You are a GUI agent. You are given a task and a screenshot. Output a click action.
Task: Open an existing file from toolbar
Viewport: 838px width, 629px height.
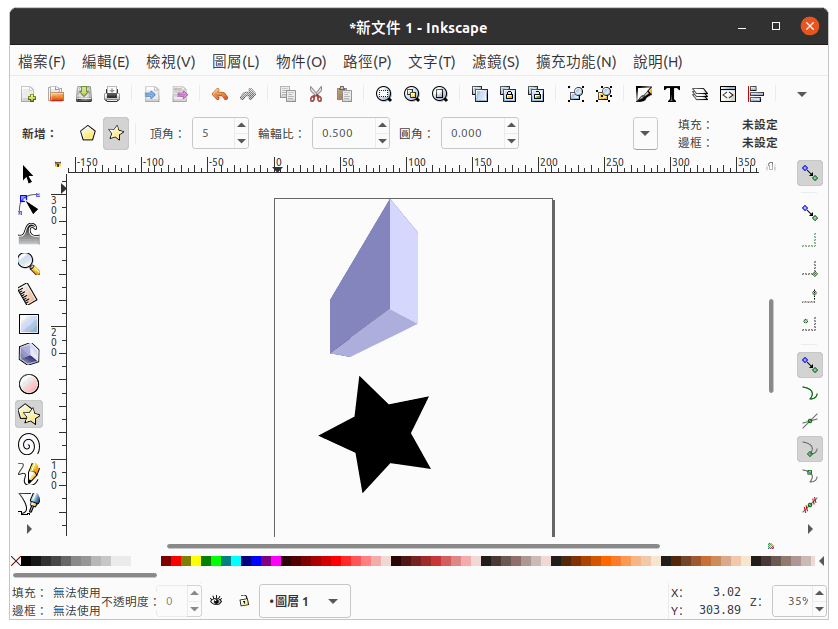point(56,95)
